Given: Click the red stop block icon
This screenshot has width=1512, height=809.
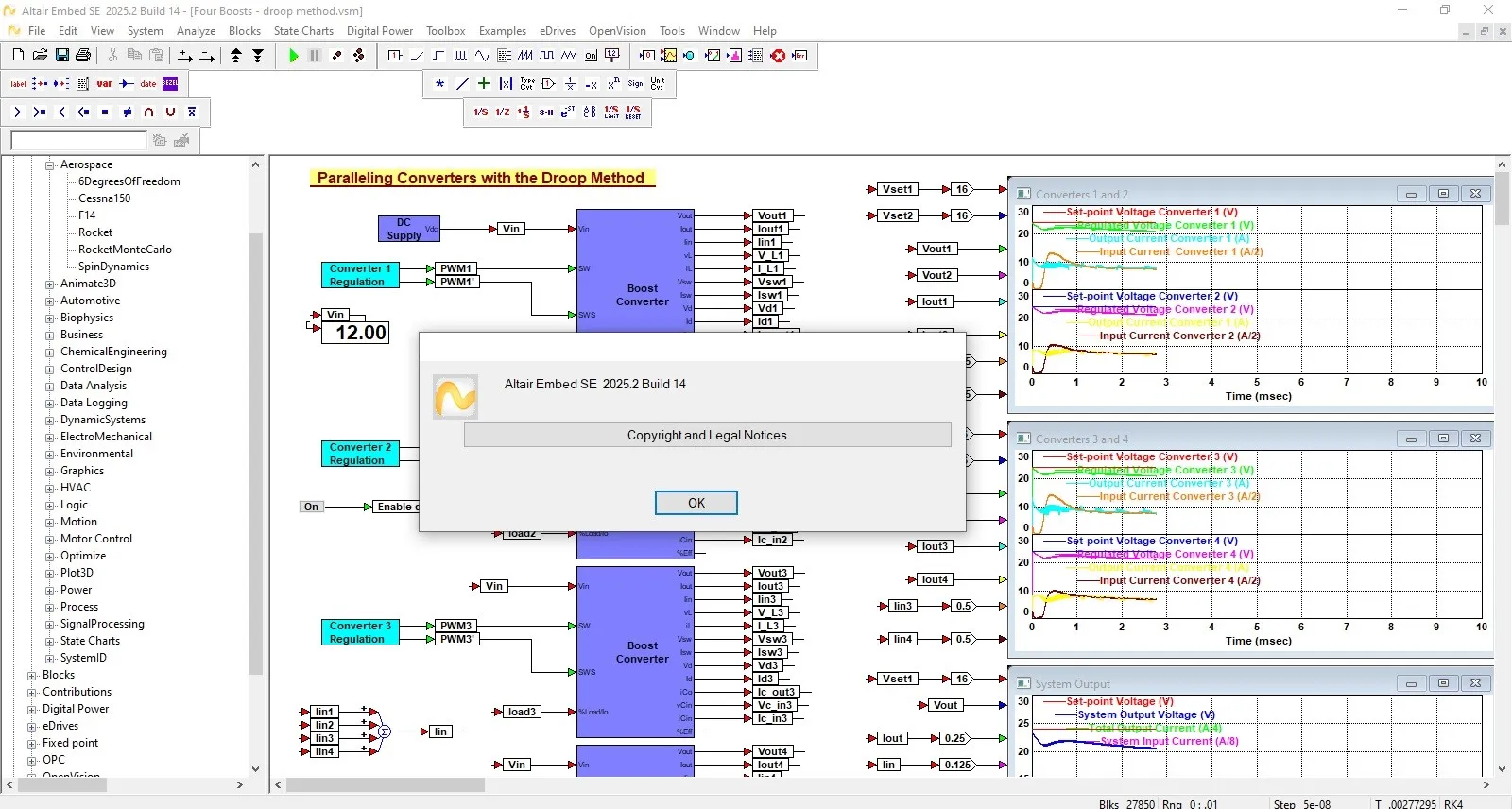Looking at the screenshot, I should coord(778,56).
